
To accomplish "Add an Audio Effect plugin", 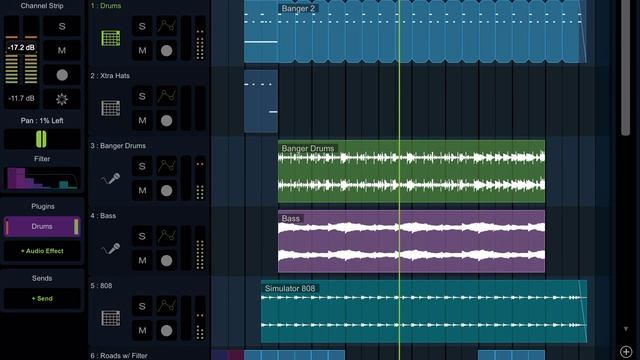I will pos(42,251).
